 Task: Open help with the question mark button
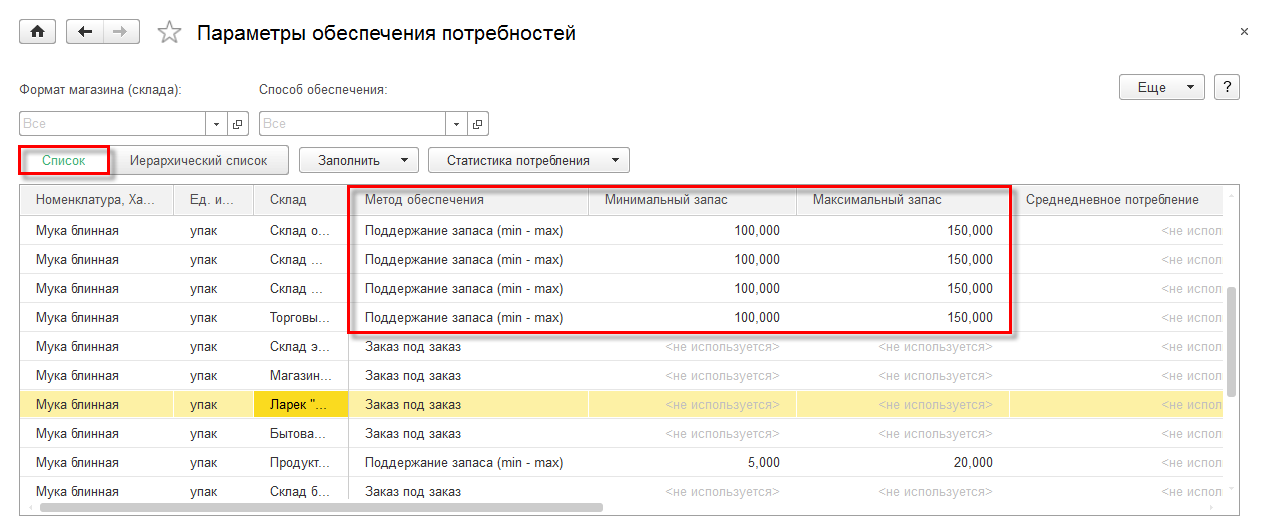click(x=1227, y=87)
